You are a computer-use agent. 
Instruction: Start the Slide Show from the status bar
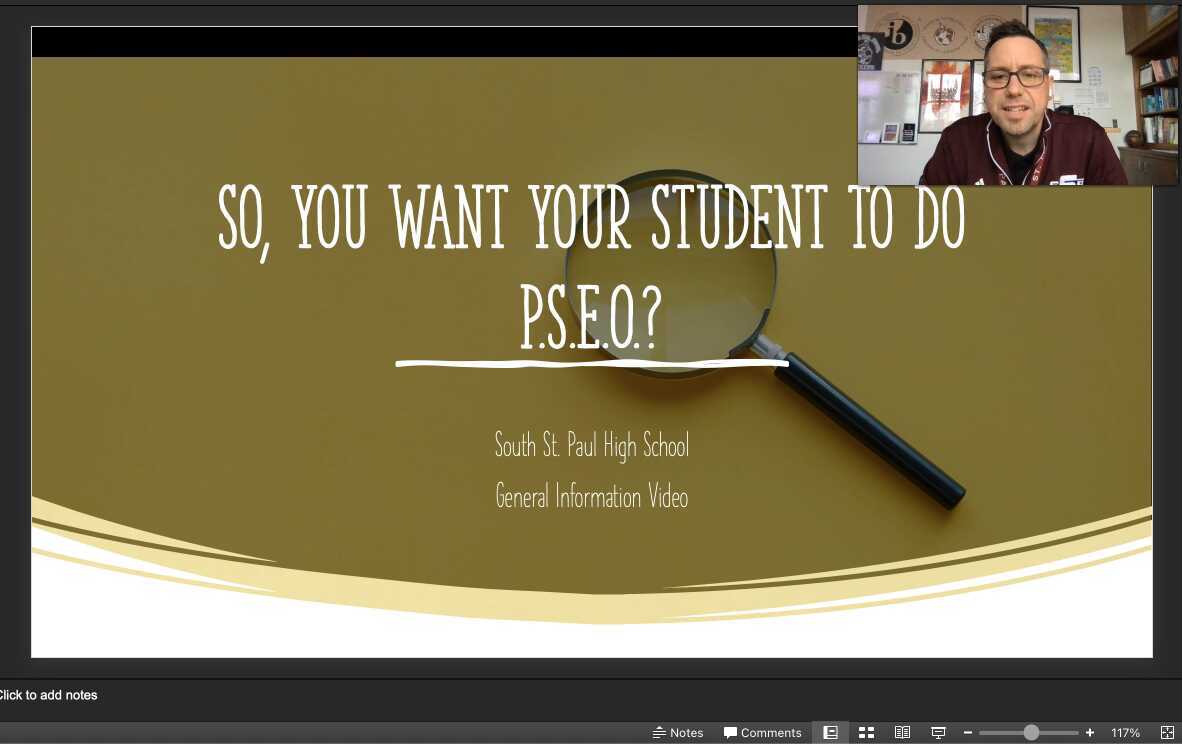938,732
